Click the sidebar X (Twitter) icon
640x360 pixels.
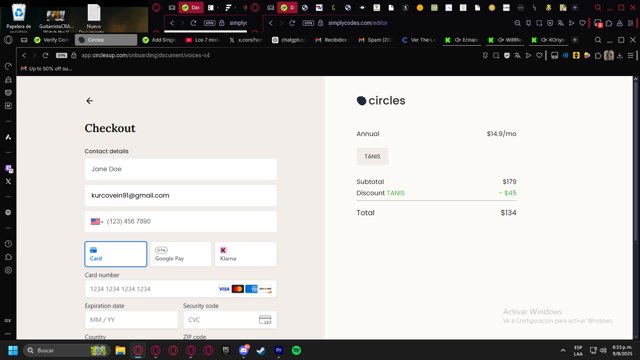point(8,182)
